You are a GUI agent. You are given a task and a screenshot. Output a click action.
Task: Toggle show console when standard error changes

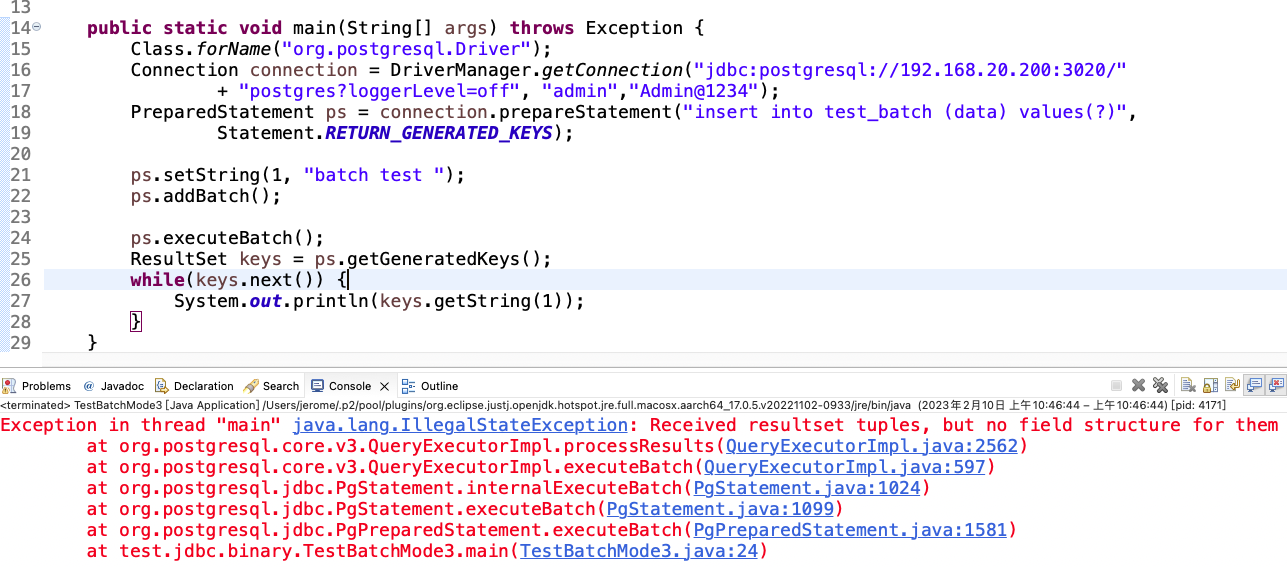coord(1276,386)
